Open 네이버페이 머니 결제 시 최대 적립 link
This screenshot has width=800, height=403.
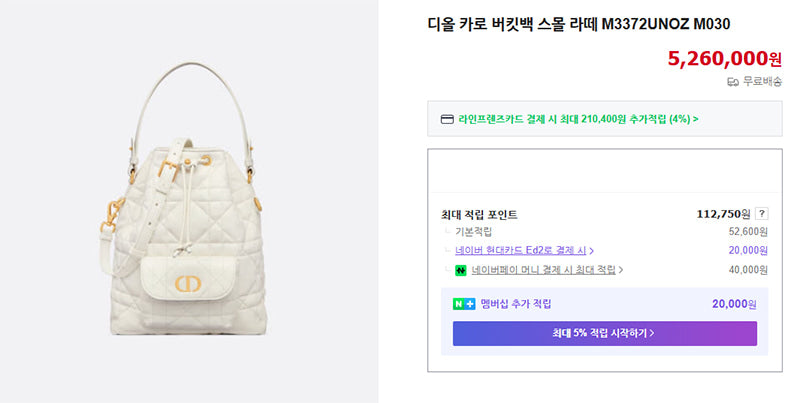coord(543,270)
